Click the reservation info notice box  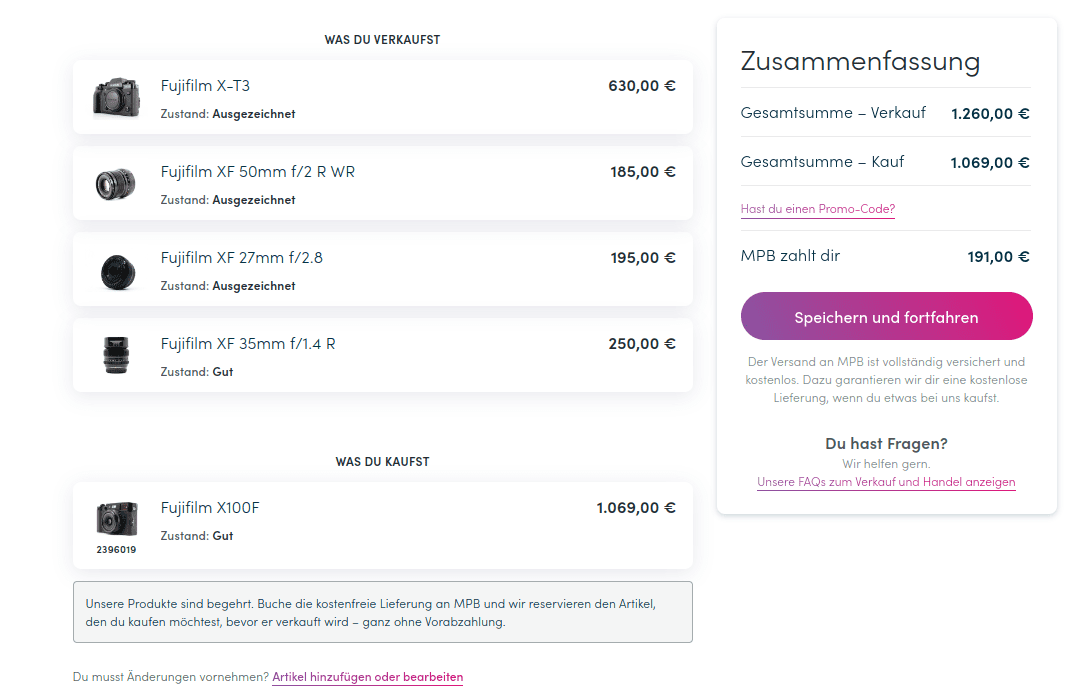click(383, 612)
